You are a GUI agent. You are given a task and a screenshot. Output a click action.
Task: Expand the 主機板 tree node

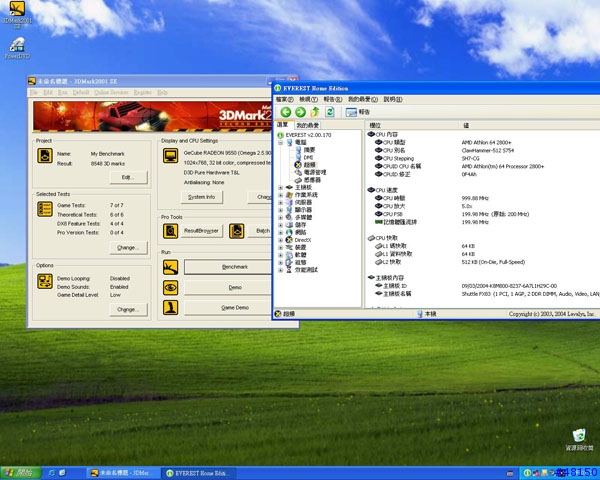[280, 187]
